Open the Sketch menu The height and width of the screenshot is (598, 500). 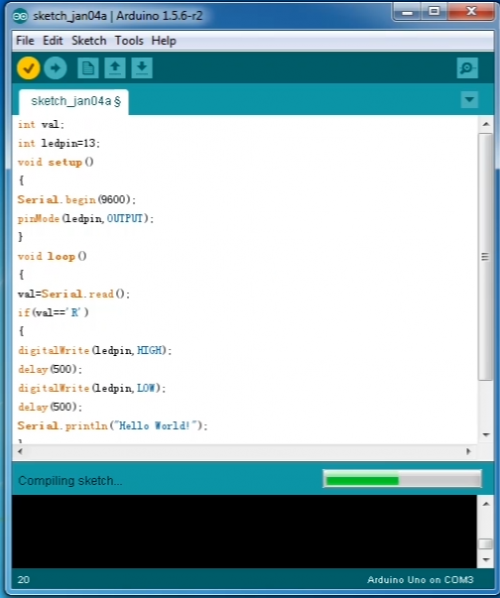89,40
